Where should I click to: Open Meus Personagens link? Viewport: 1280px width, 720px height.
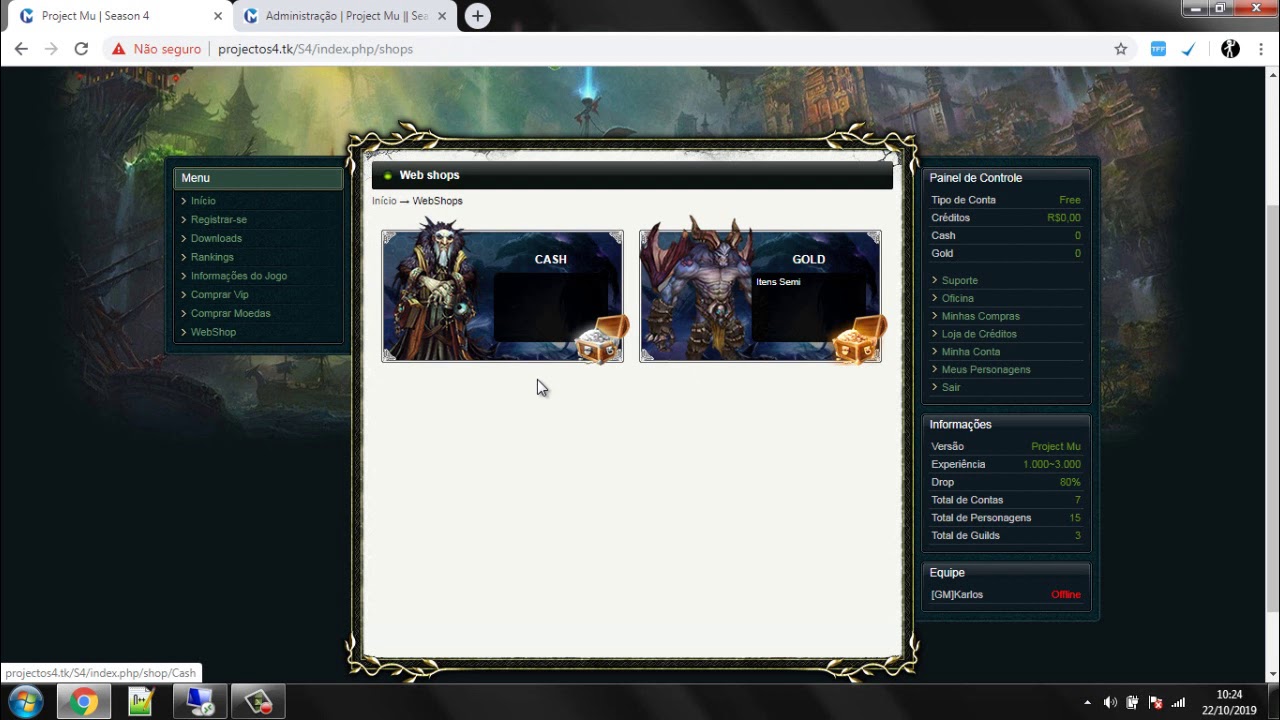click(986, 370)
